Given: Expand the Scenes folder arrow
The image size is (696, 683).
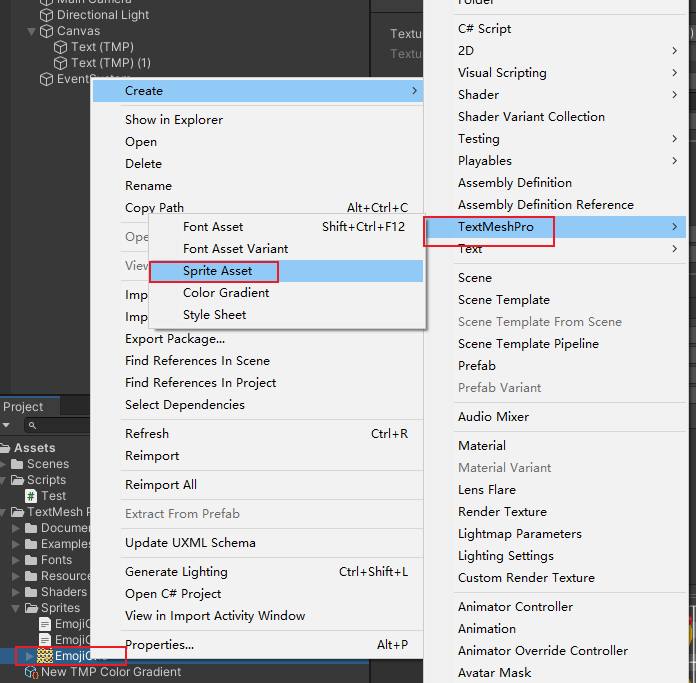Looking at the screenshot, I should click(3, 464).
